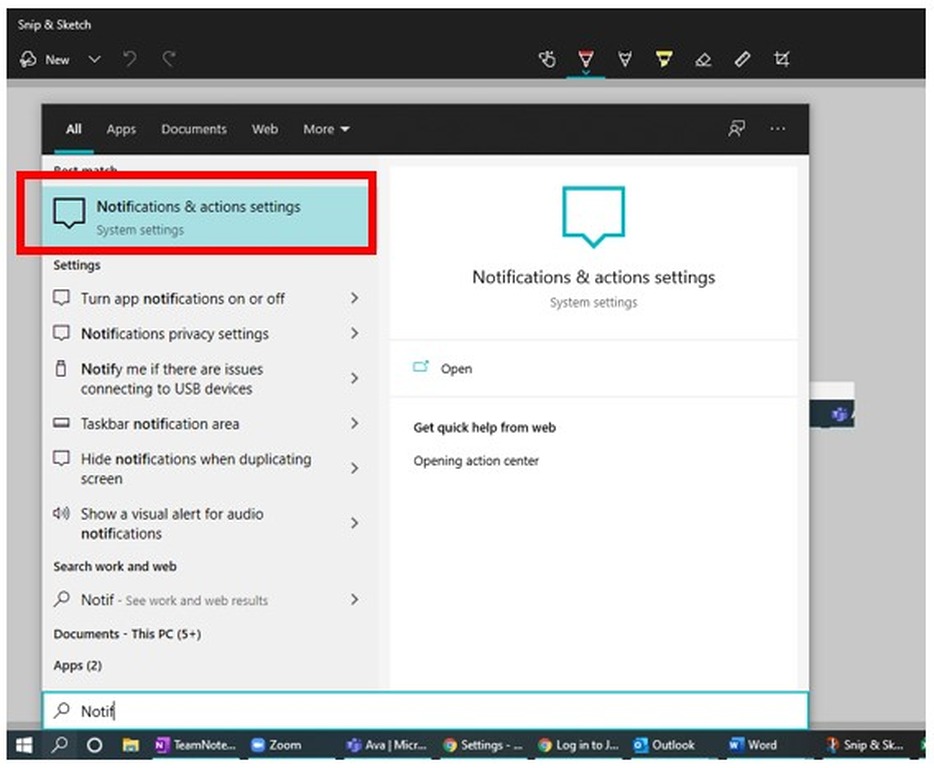Viewport: 934px width, 768px height.
Task: Click the search options ellipsis menu
Action: [778, 129]
